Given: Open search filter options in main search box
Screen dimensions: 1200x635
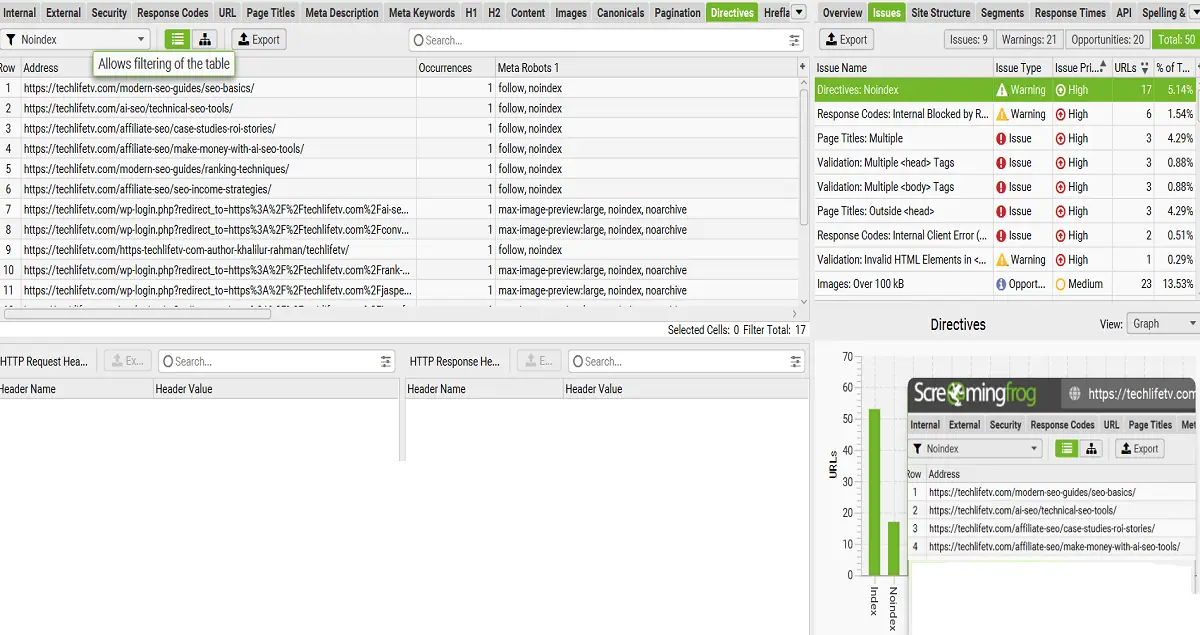Looking at the screenshot, I should point(795,40).
